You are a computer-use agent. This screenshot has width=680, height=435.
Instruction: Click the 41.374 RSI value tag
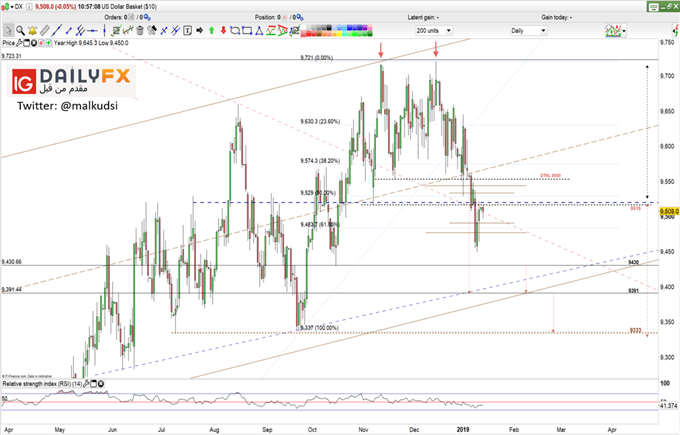668,406
